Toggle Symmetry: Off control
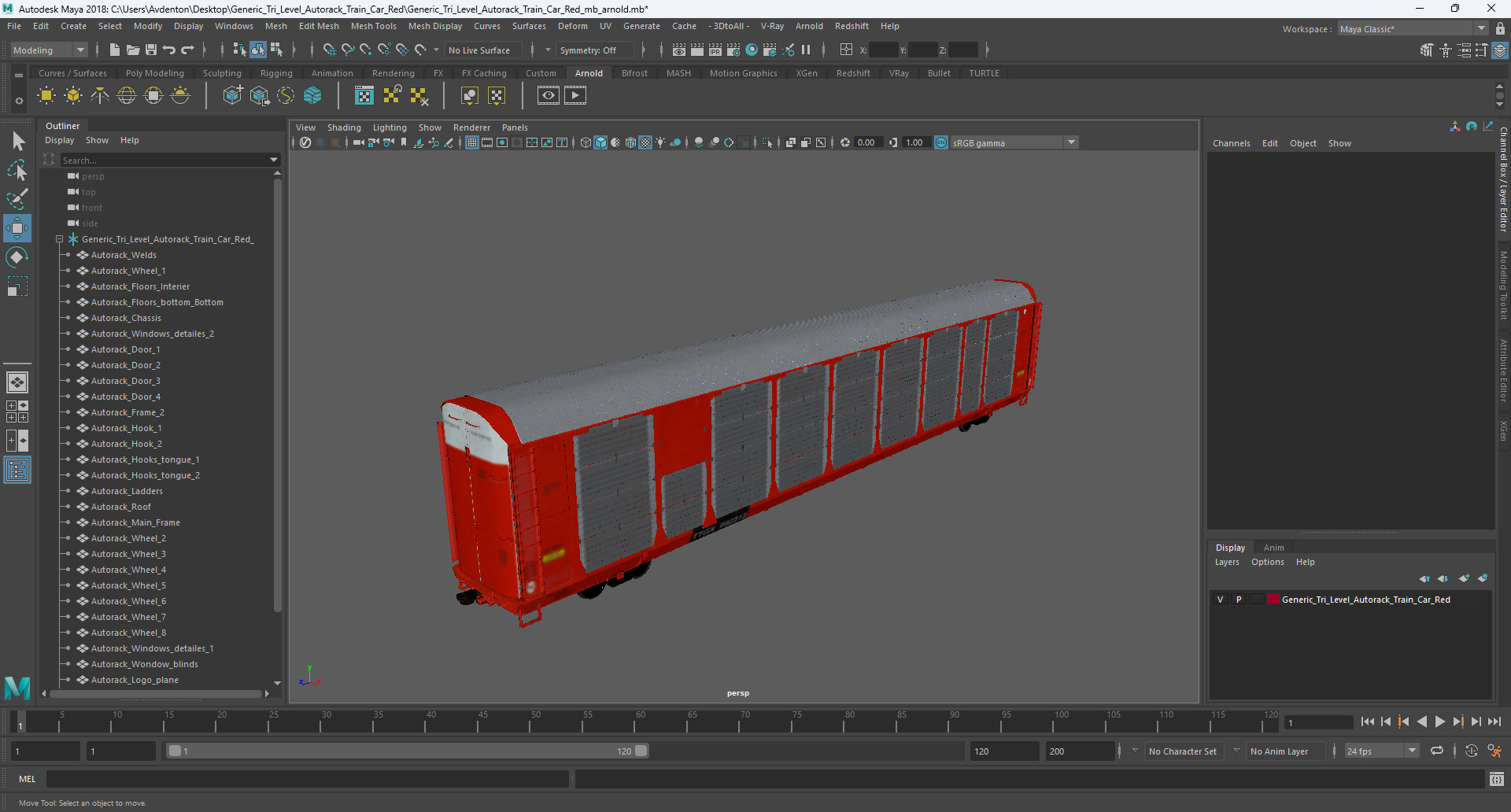1511x812 pixels. [596, 50]
